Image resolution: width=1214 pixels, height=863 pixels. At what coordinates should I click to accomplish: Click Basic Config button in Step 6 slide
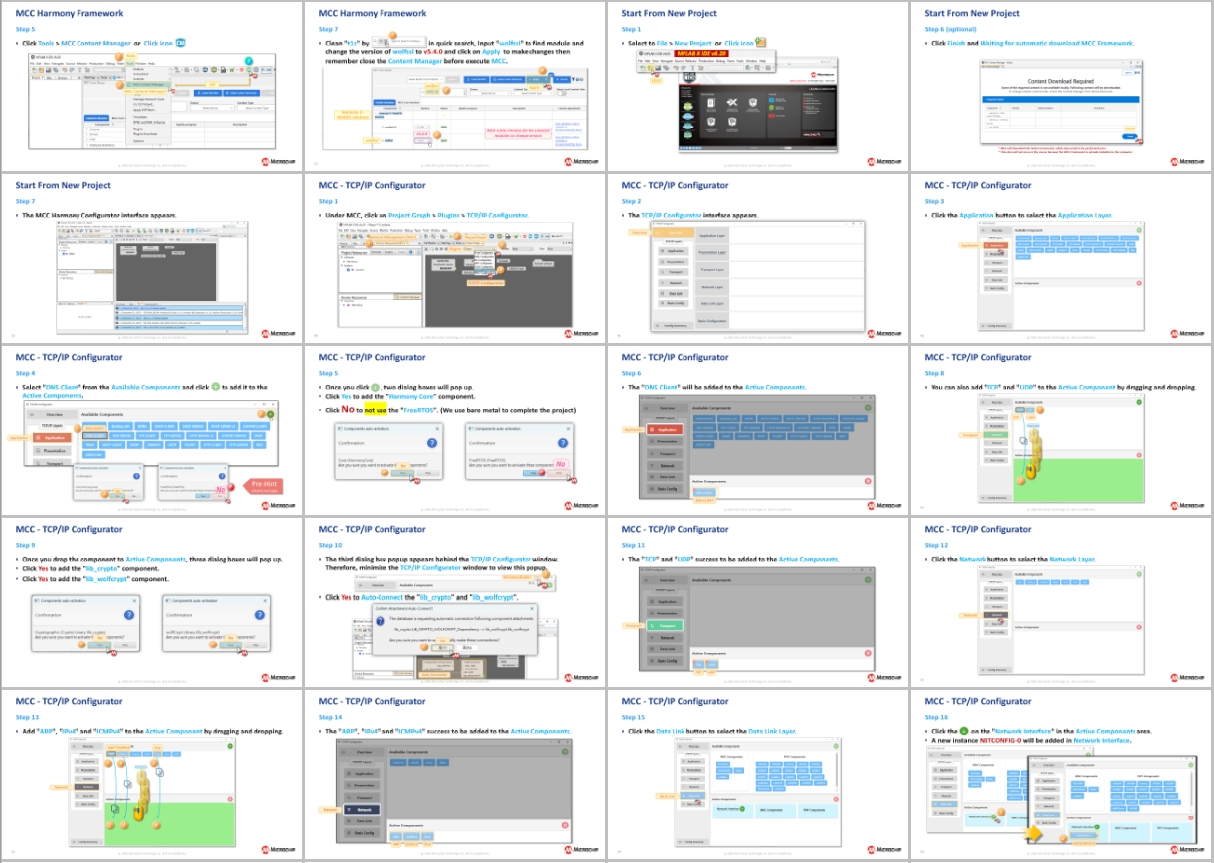coord(665,489)
